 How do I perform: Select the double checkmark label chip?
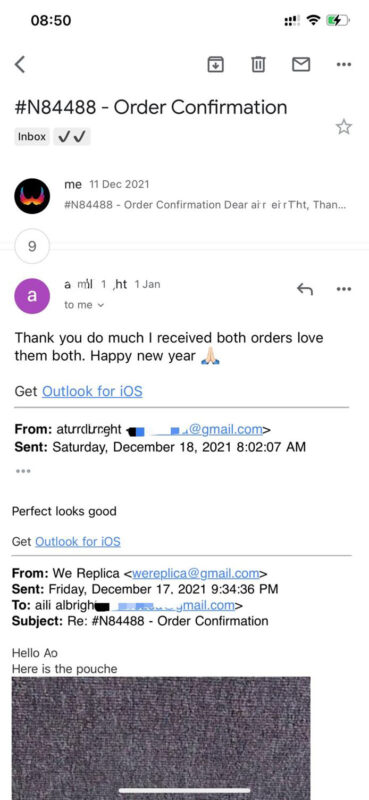72,137
